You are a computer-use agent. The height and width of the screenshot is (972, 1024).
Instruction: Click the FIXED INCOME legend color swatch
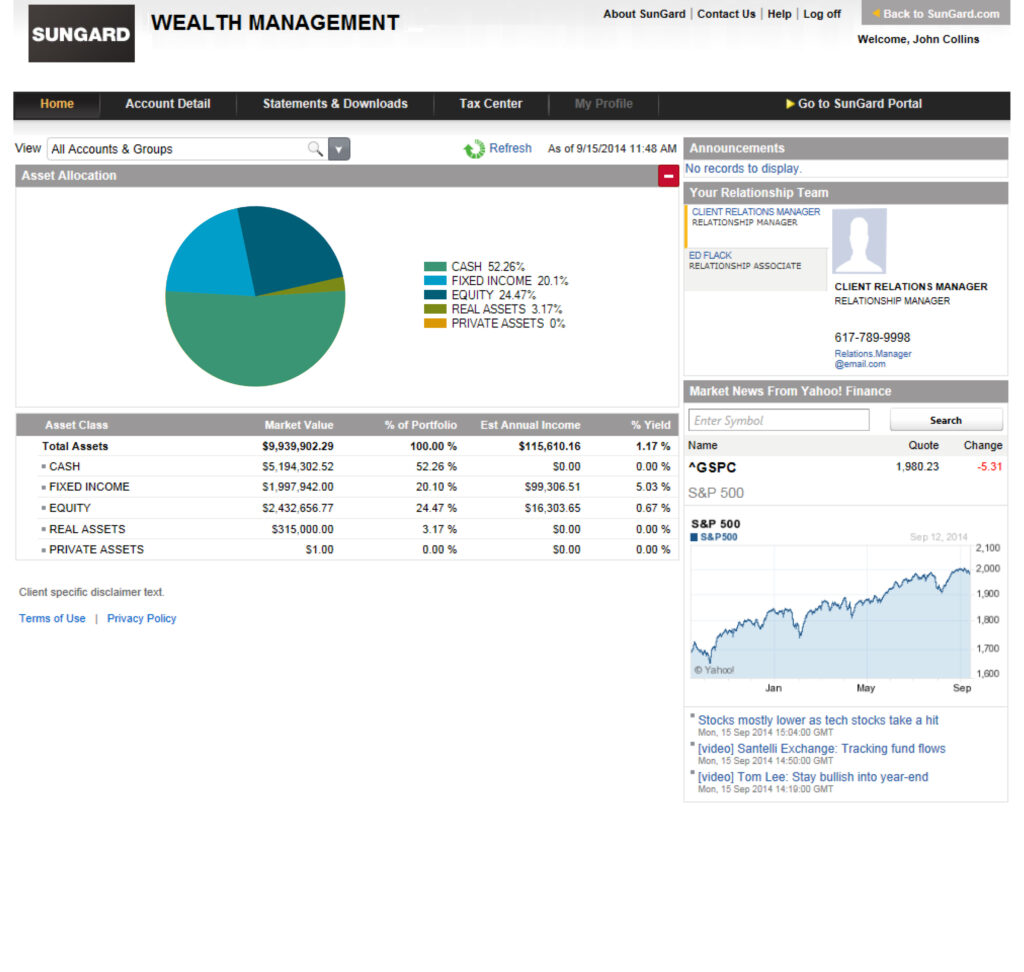pos(435,281)
